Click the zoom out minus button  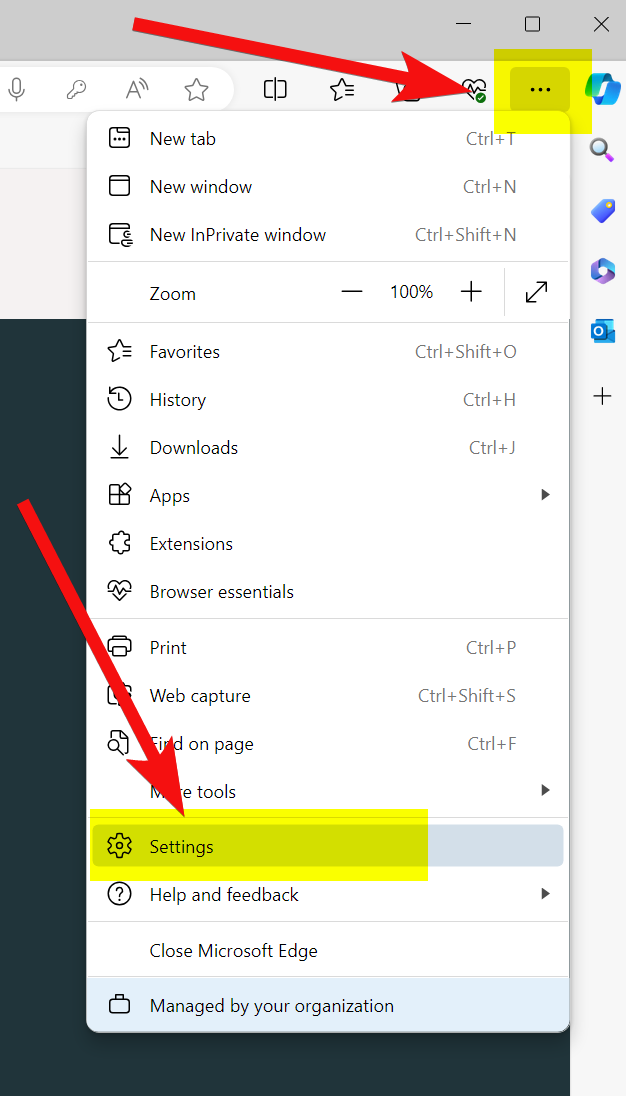(352, 292)
